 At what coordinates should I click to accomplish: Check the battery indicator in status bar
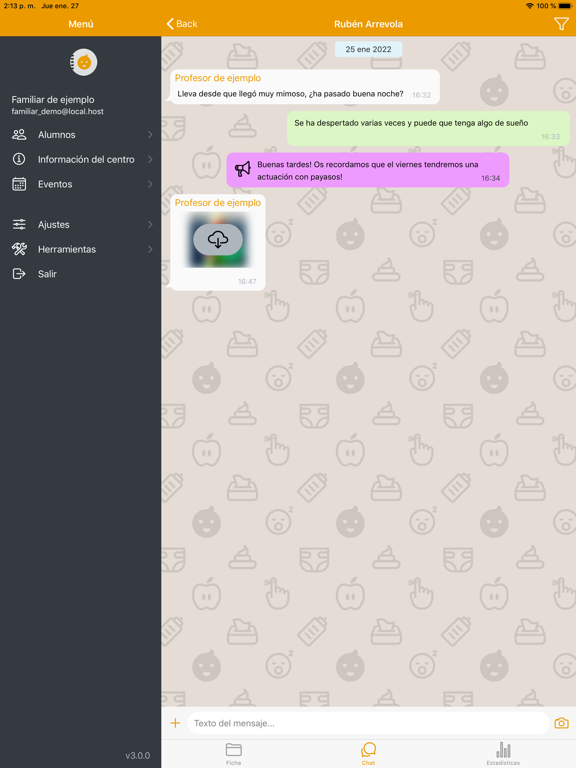coord(565,6)
